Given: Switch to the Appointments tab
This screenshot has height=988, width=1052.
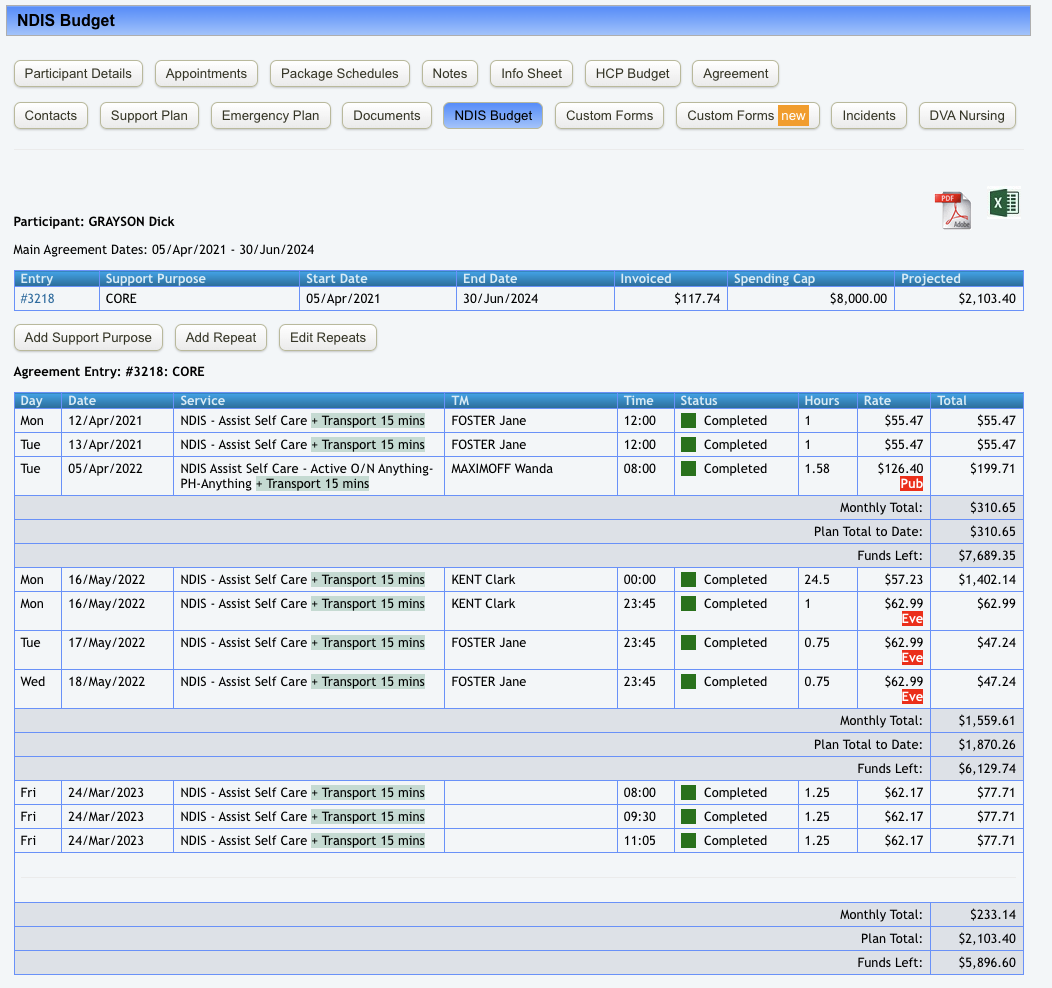Looking at the screenshot, I should 206,74.
